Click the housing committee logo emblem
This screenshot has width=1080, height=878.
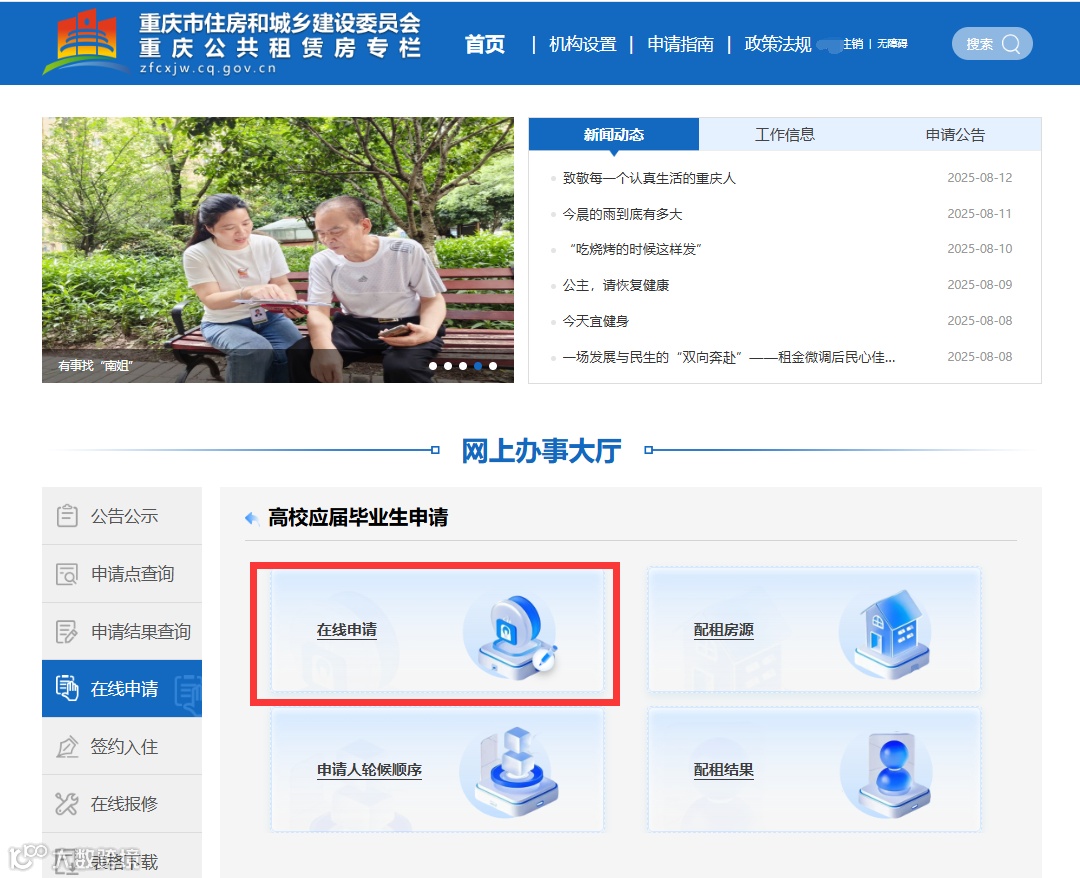[86, 41]
